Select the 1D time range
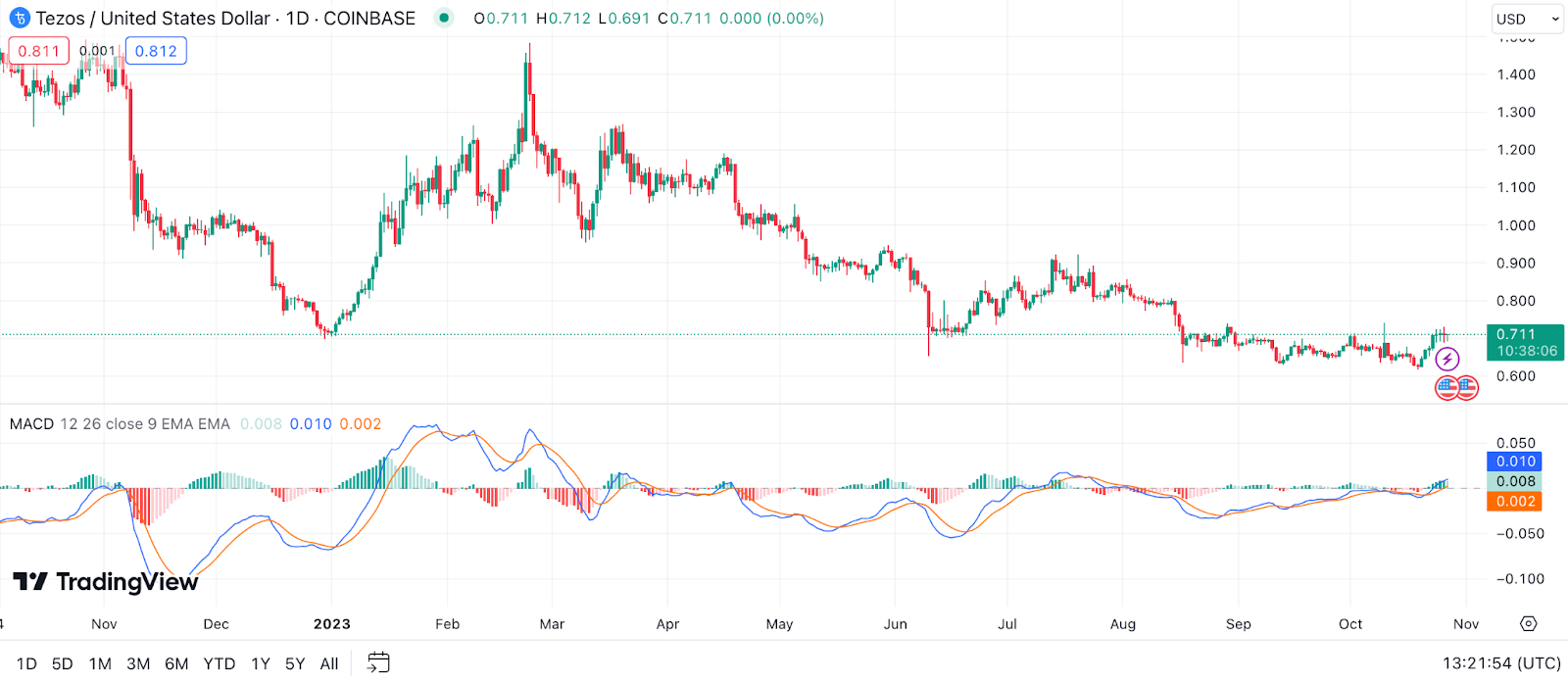1568x684 pixels. 26,663
